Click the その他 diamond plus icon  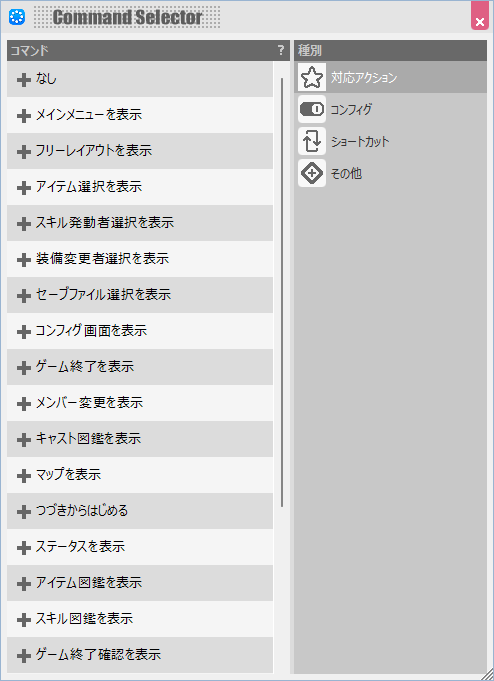coord(312,174)
